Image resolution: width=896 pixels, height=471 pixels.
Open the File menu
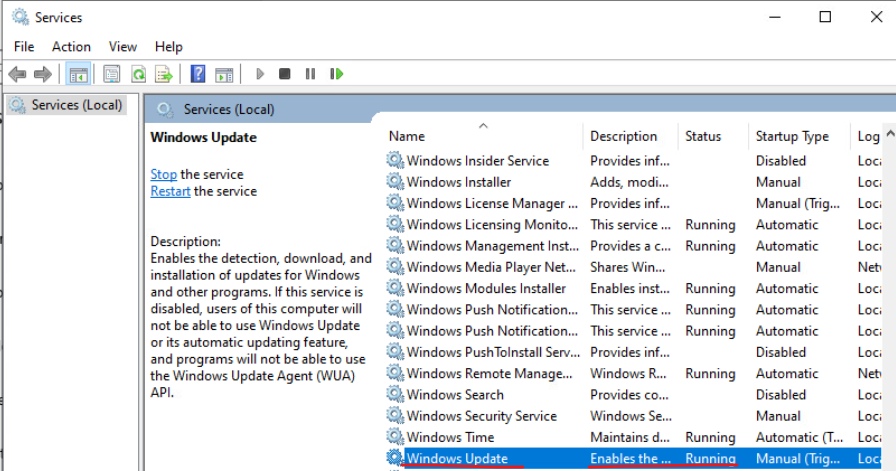pyautogui.click(x=24, y=47)
